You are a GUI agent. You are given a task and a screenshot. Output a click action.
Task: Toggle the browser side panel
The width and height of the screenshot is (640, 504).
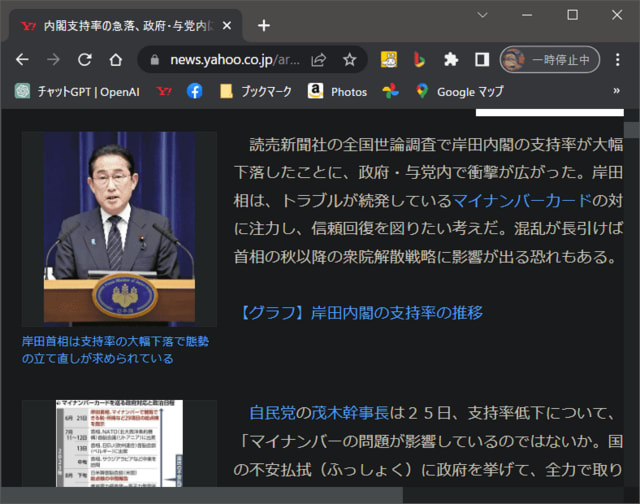(x=481, y=59)
